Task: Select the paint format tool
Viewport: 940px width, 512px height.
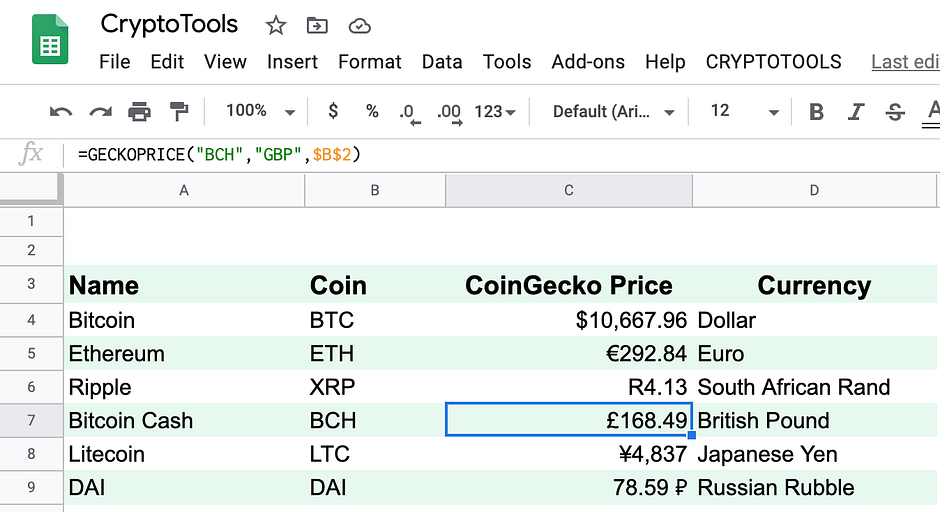Action: click(x=179, y=112)
